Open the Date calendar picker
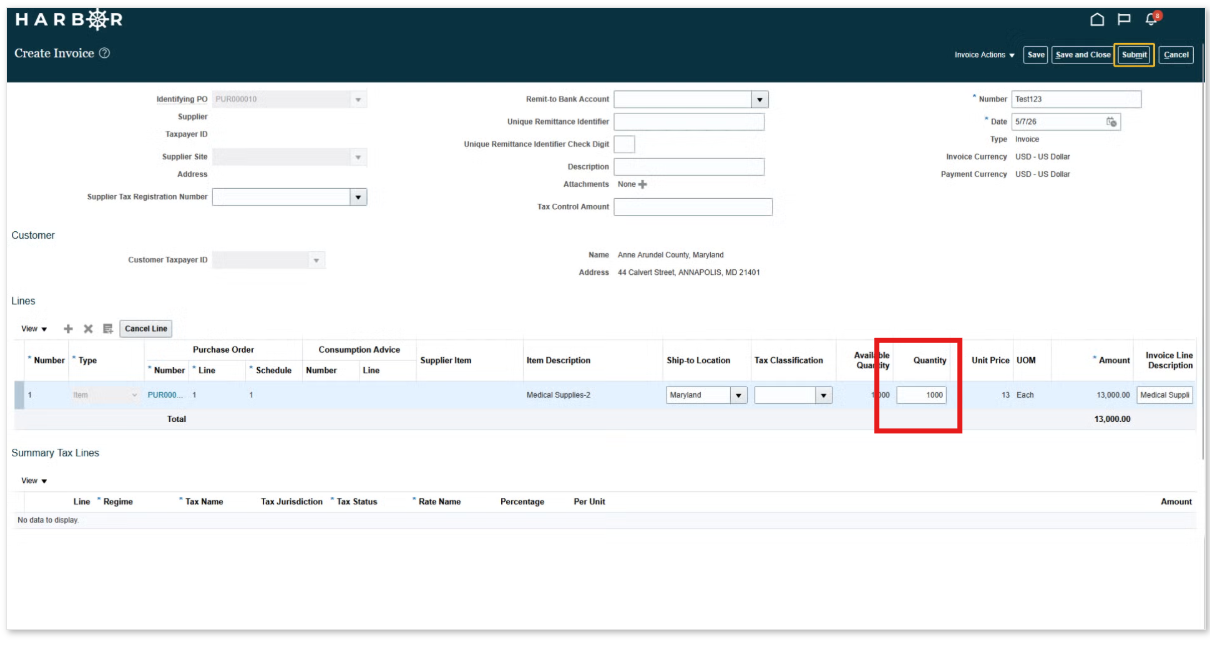Viewport: 1210px width, 646px height. click(1111, 122)
